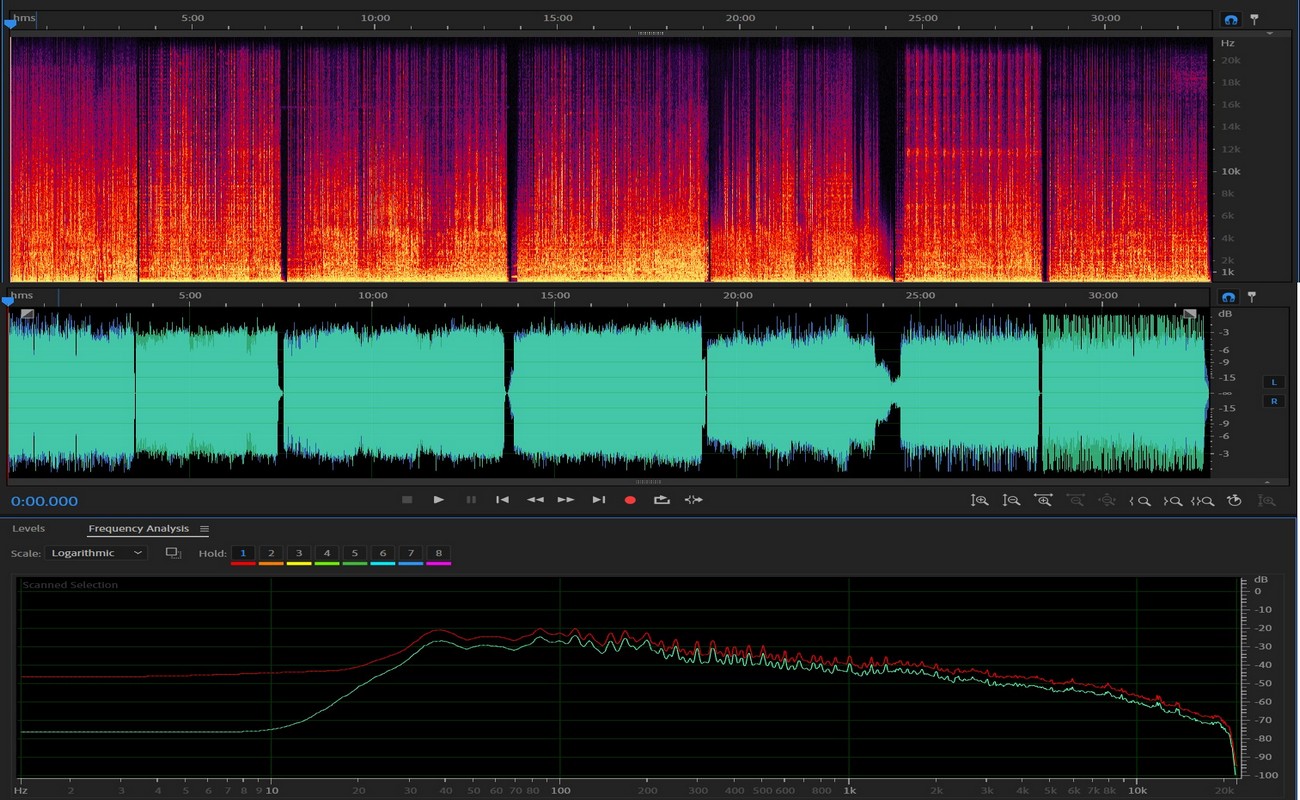Screen dimensions: 1300x800
Task: Click the red Record button
Action: click(630, 500)
